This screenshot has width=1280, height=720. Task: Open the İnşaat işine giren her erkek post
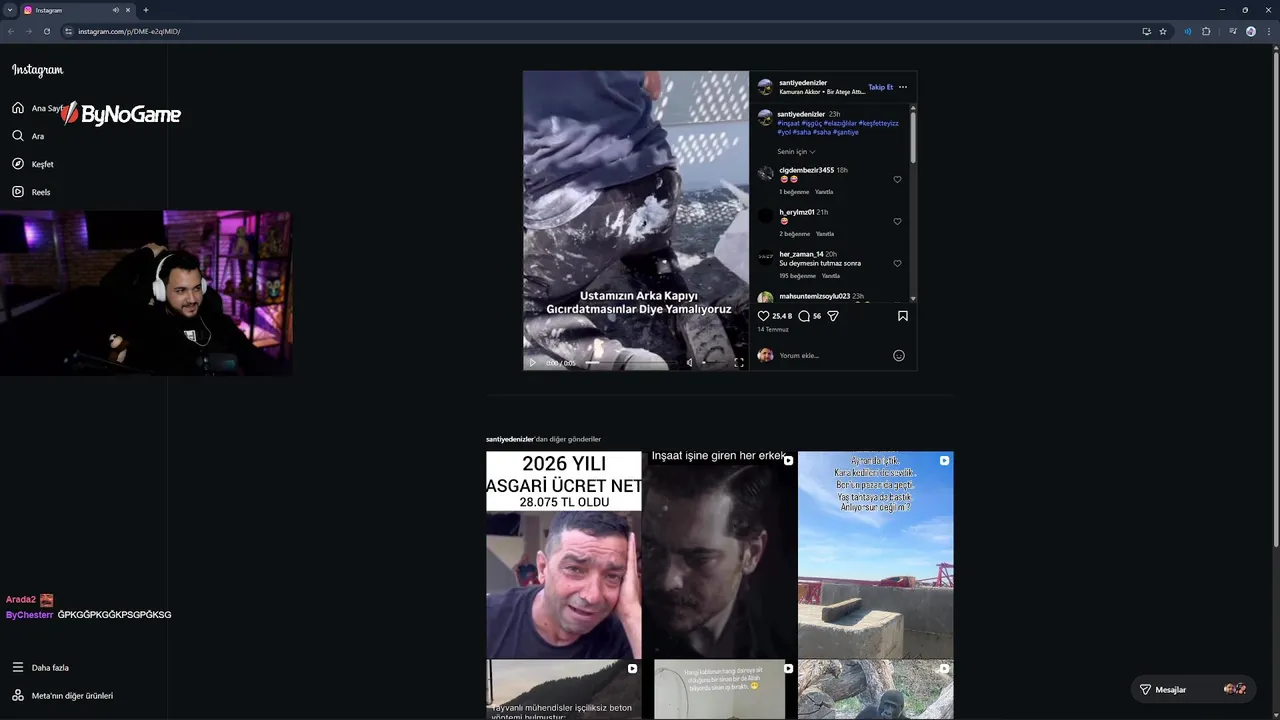(x=720, y=555)
